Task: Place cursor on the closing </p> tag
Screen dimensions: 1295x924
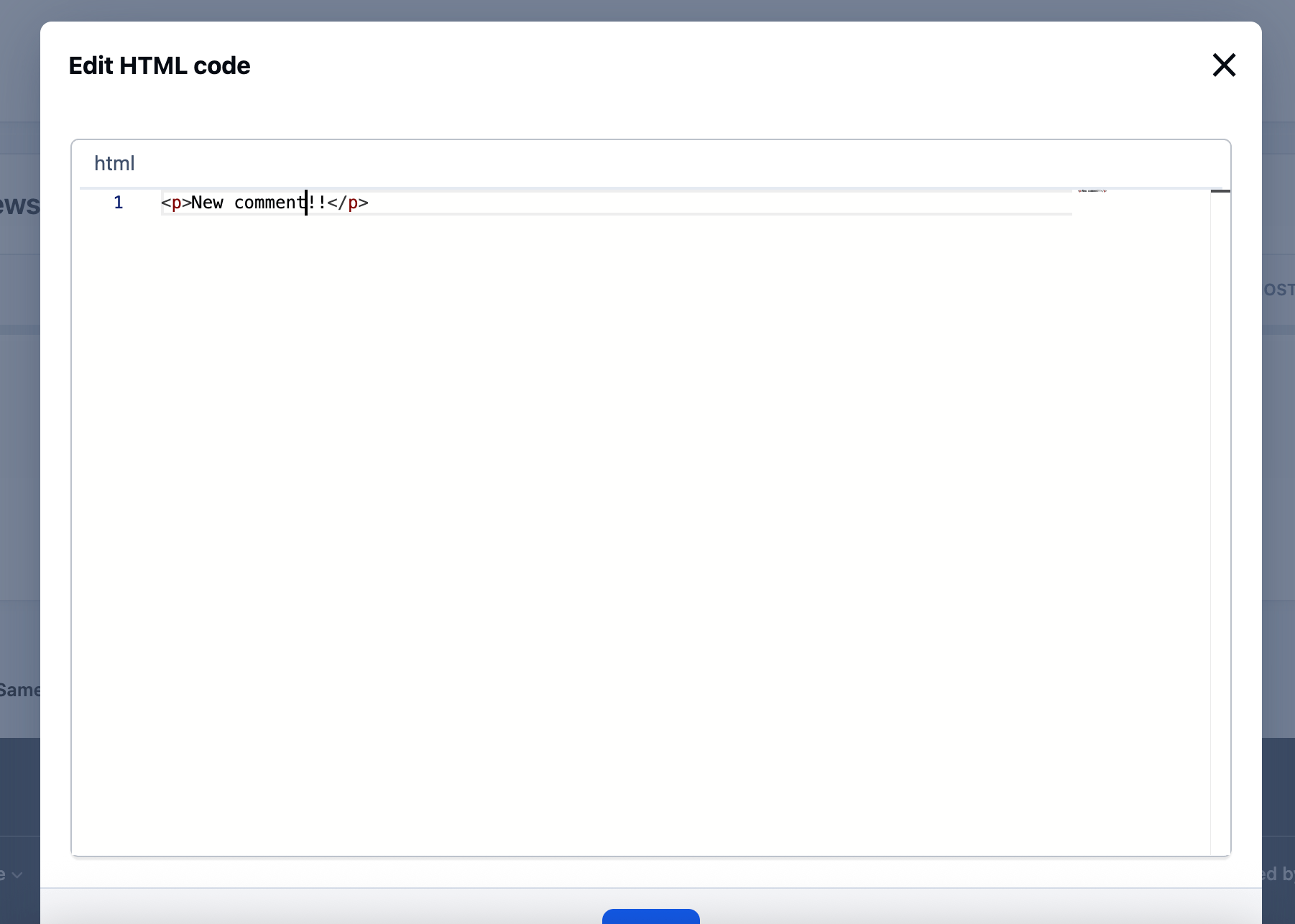Action: click(x=349, y=203)
